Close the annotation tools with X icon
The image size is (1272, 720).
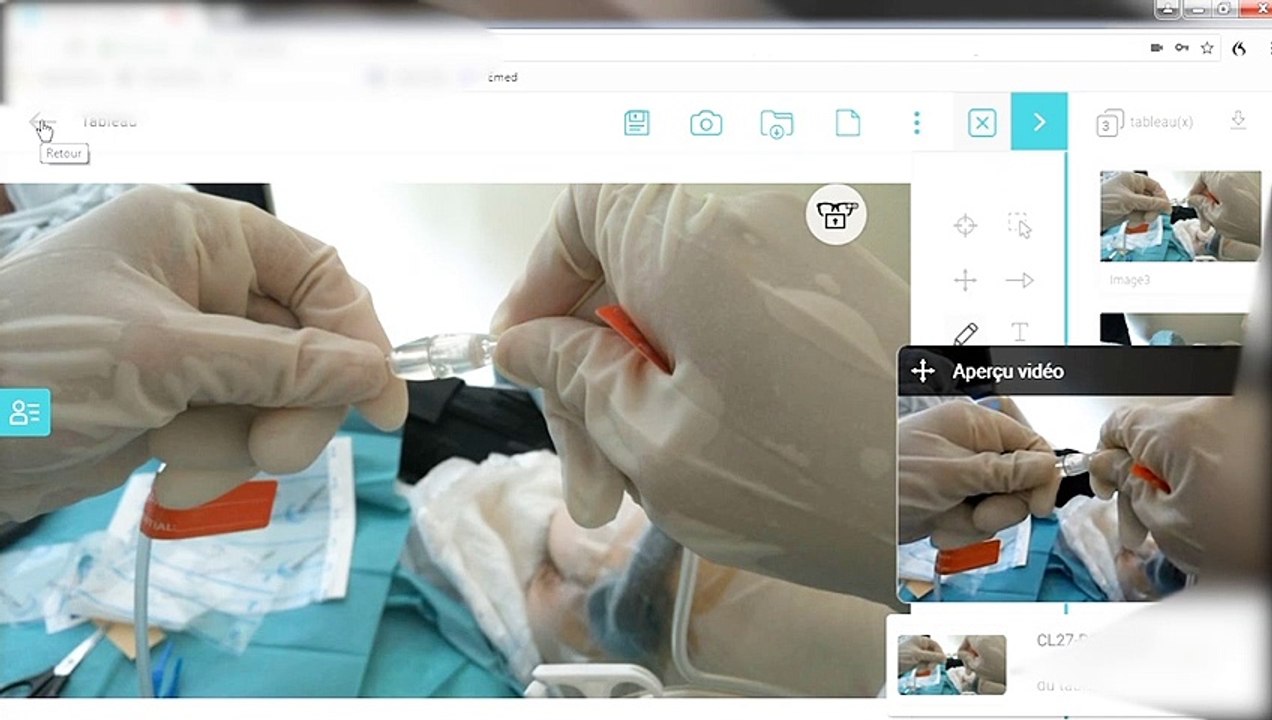pyautogui.click(x=982, y=123)
